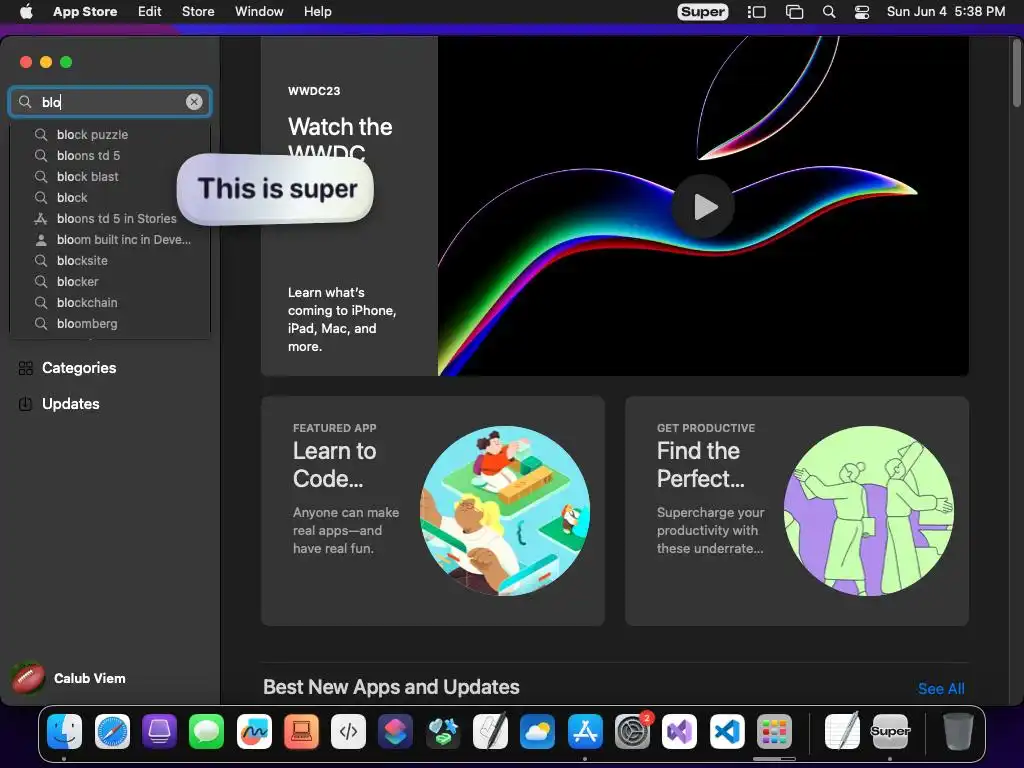The width and height of the screenshot is (1024, 768).
Task: Open Control Center in menu bar
Action: click(862, 12)
